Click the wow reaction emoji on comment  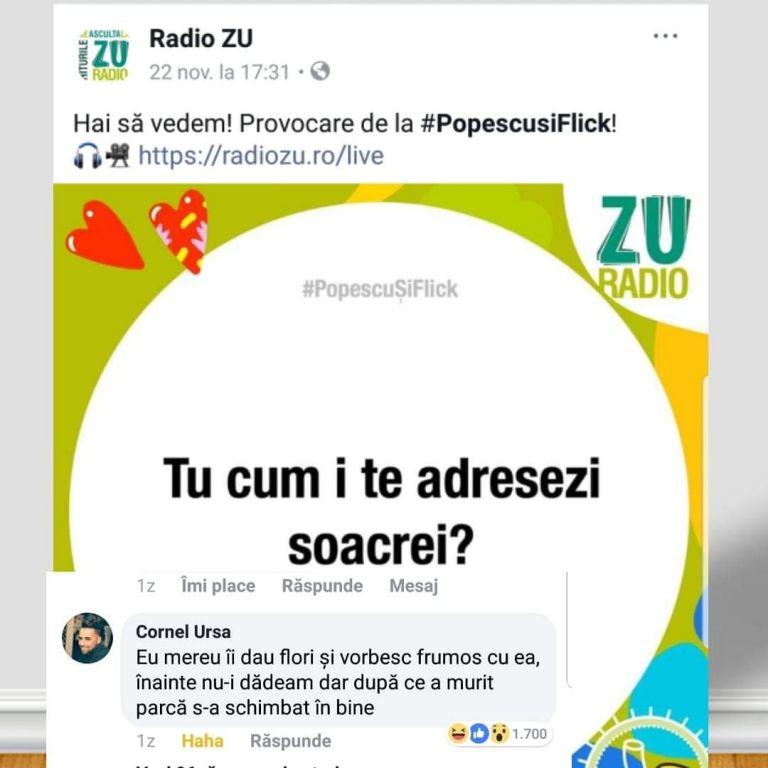(x=499, y=733)
